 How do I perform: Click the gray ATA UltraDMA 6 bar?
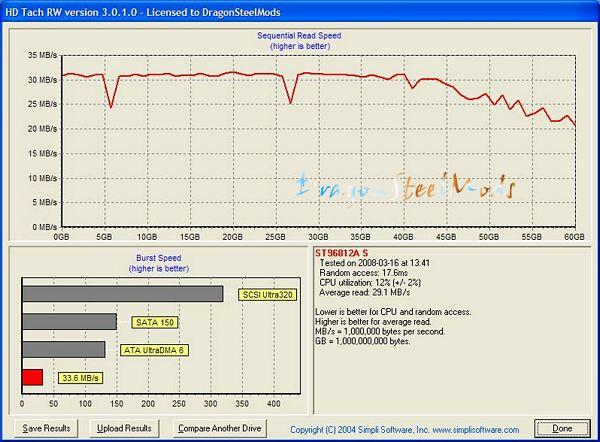(x=63, y=350)
